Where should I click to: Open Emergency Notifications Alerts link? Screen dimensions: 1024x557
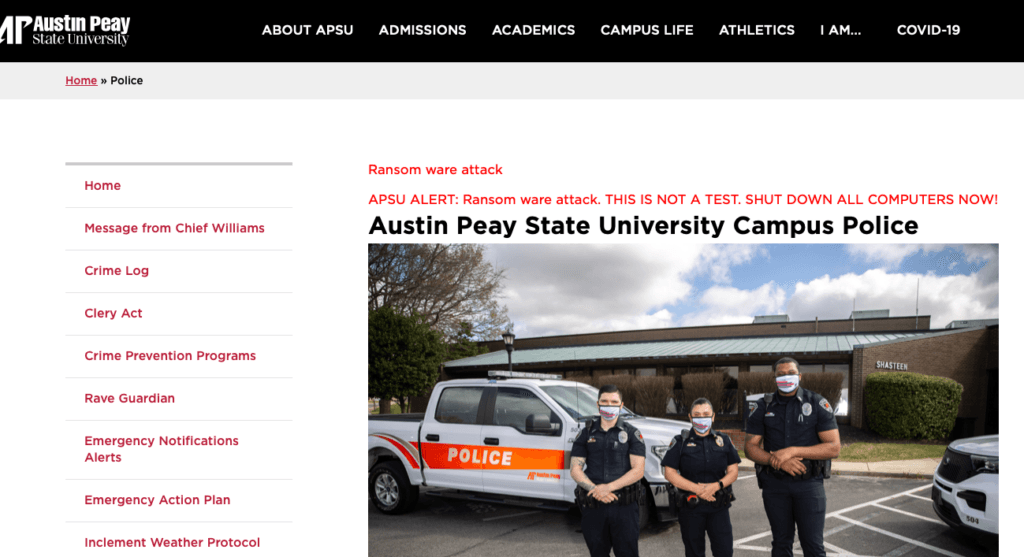click(161, 449)
